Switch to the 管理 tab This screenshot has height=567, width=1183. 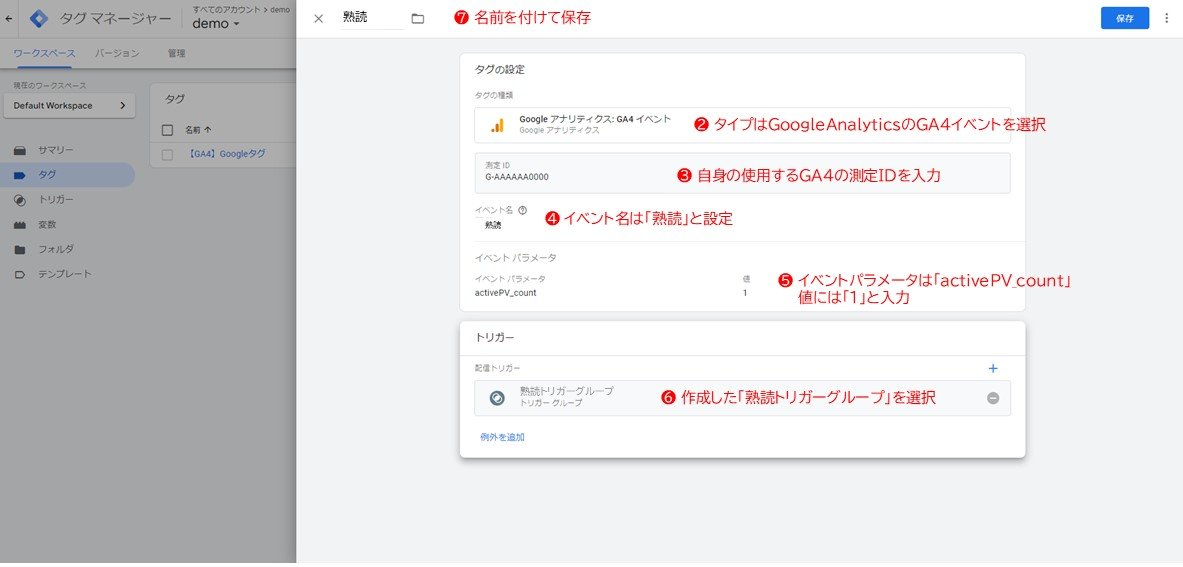click(x=177, y=54)
